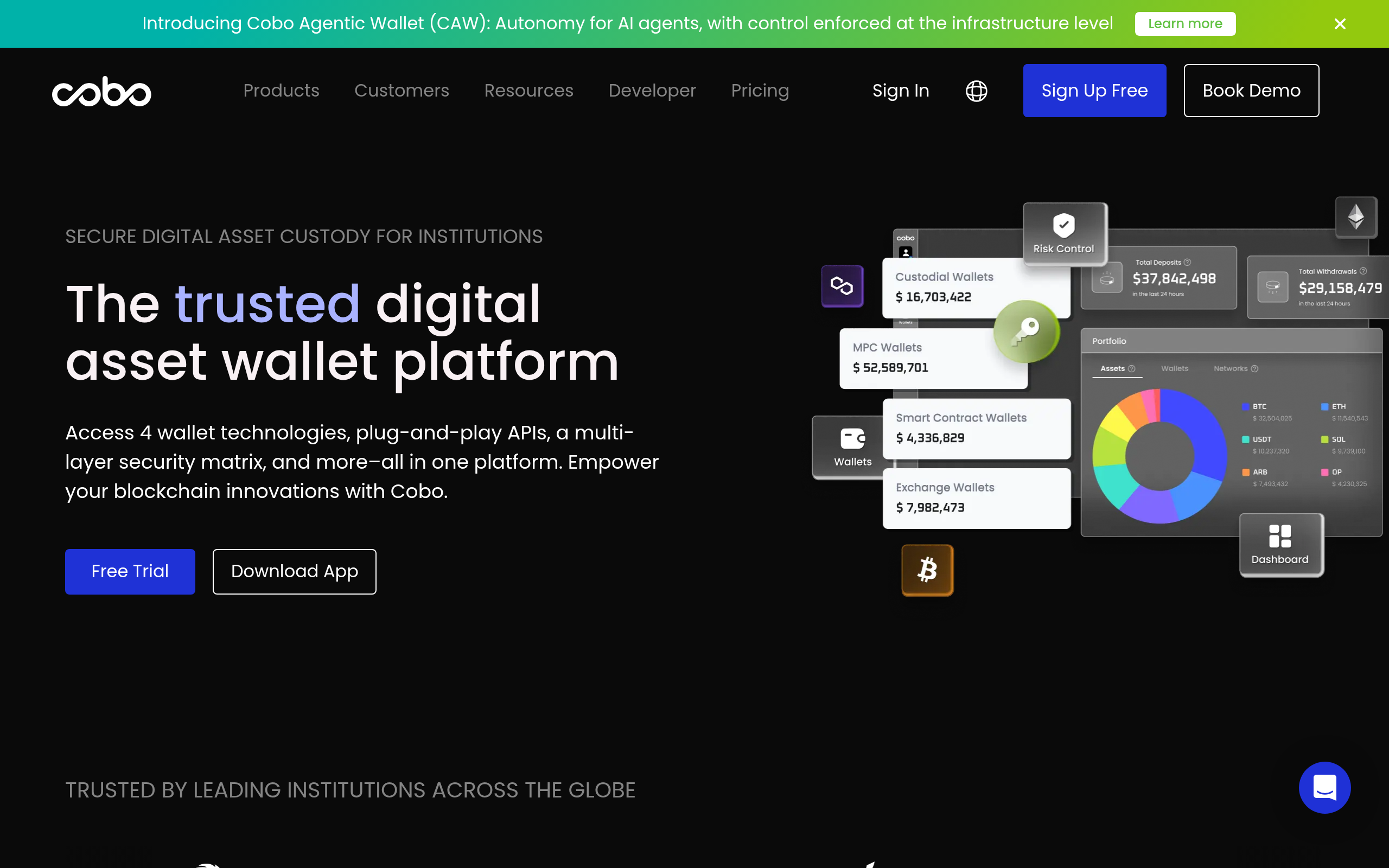Click the Cobo logo in the header
1389x868 pixels.
(101, 91)
